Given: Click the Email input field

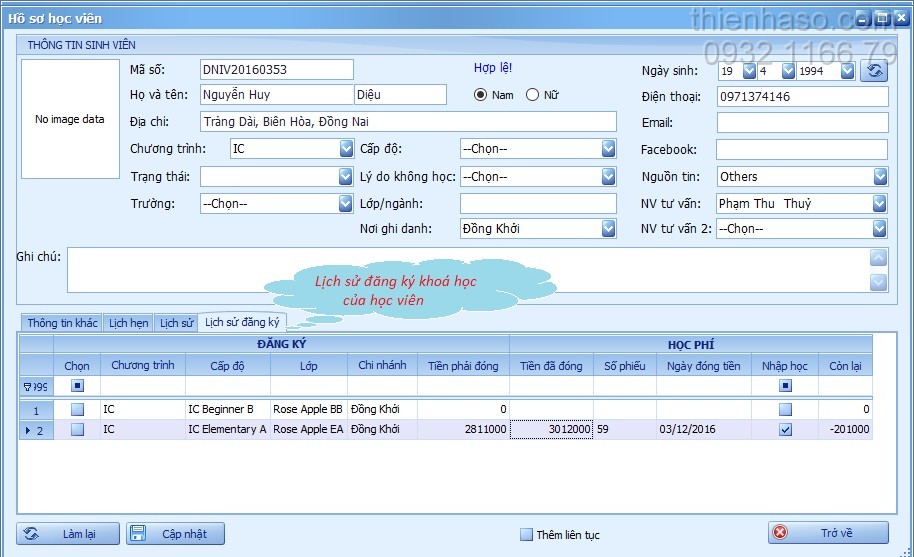Looking at the screenshot, I should tap(802, 123).
